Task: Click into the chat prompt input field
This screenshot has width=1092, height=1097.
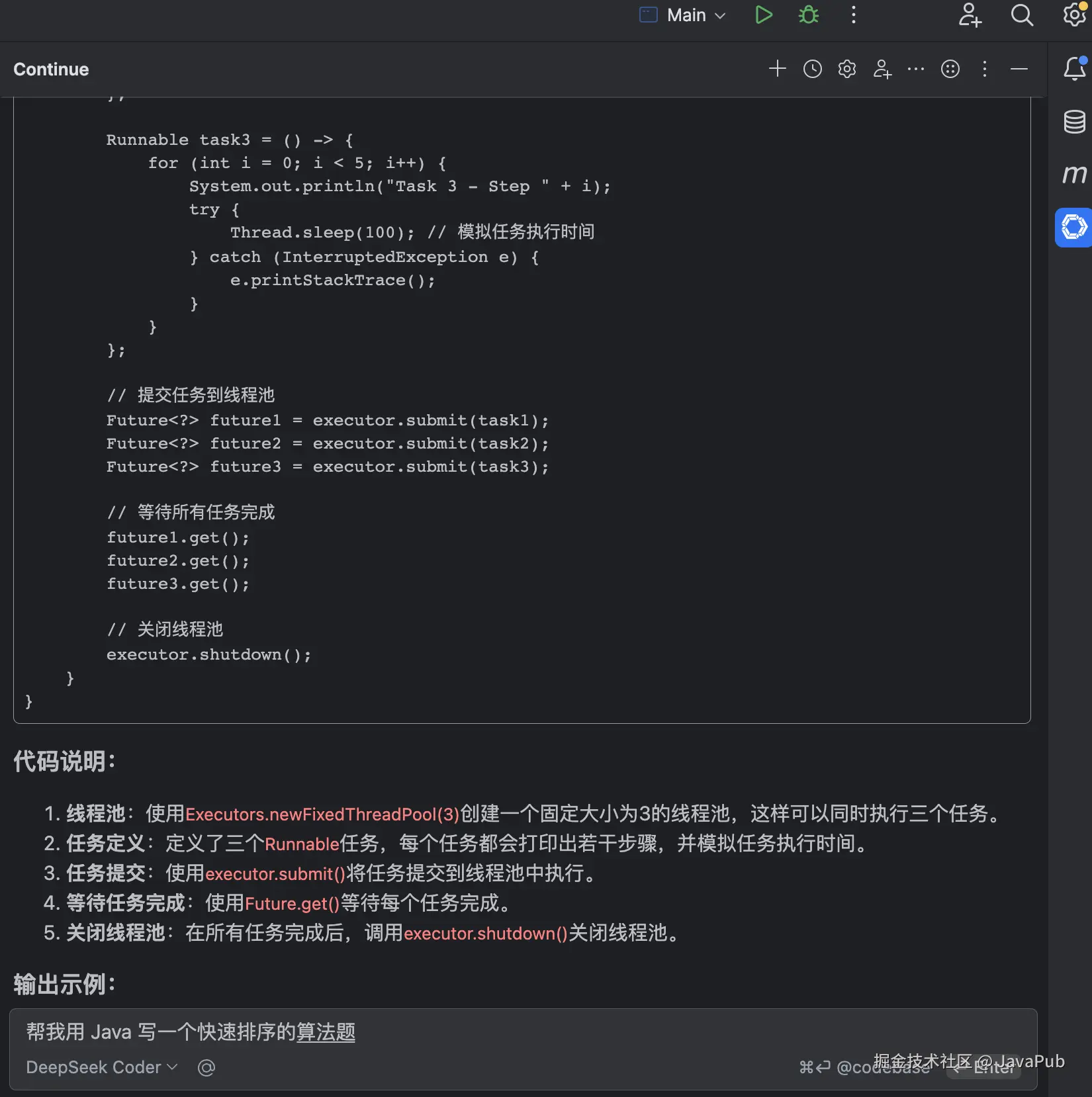Action: [x=523, y=1031]
